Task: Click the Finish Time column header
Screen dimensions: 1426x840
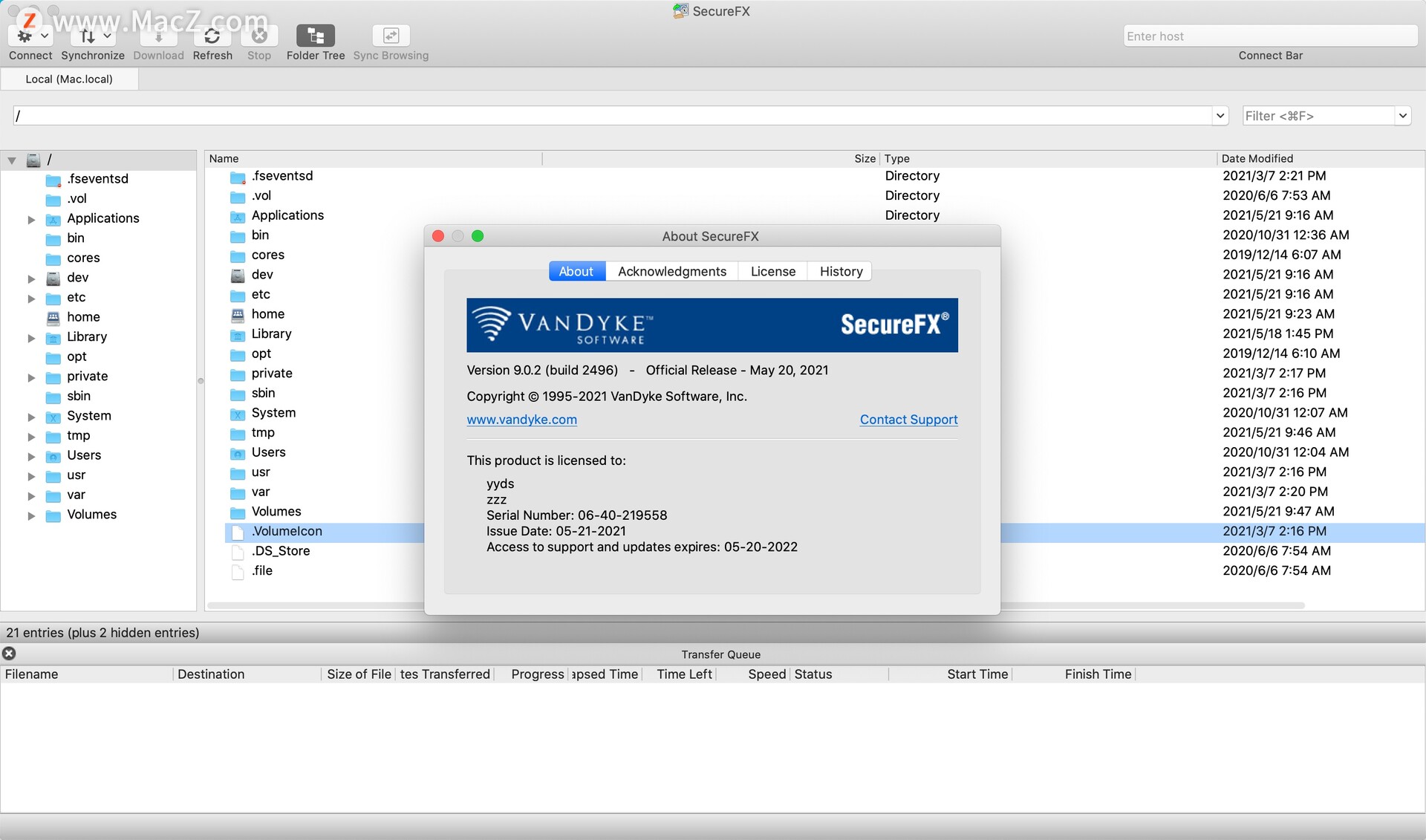Action: pos(1075,674)
